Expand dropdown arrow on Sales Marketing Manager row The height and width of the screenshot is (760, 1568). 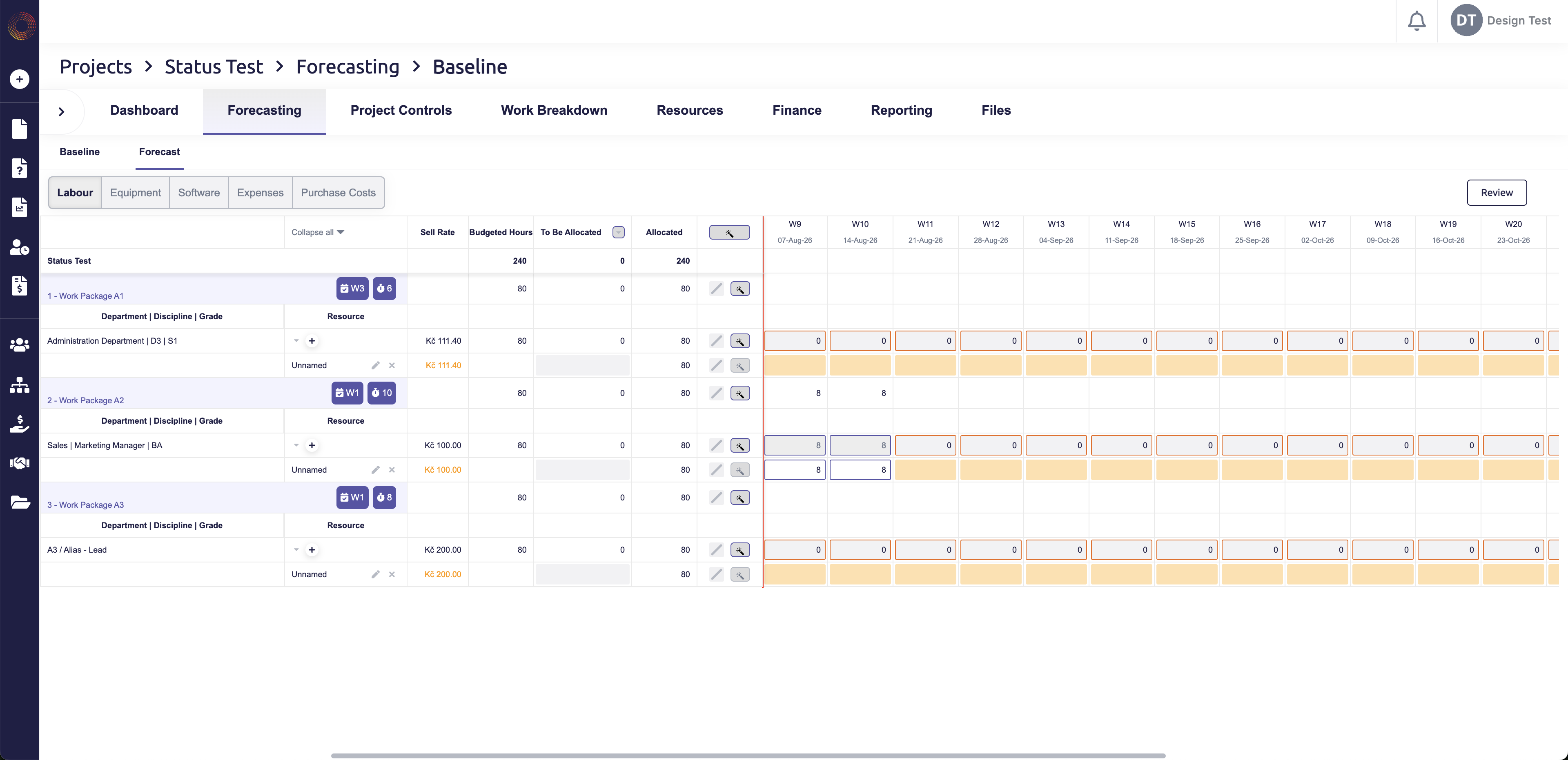click(296, 445)
